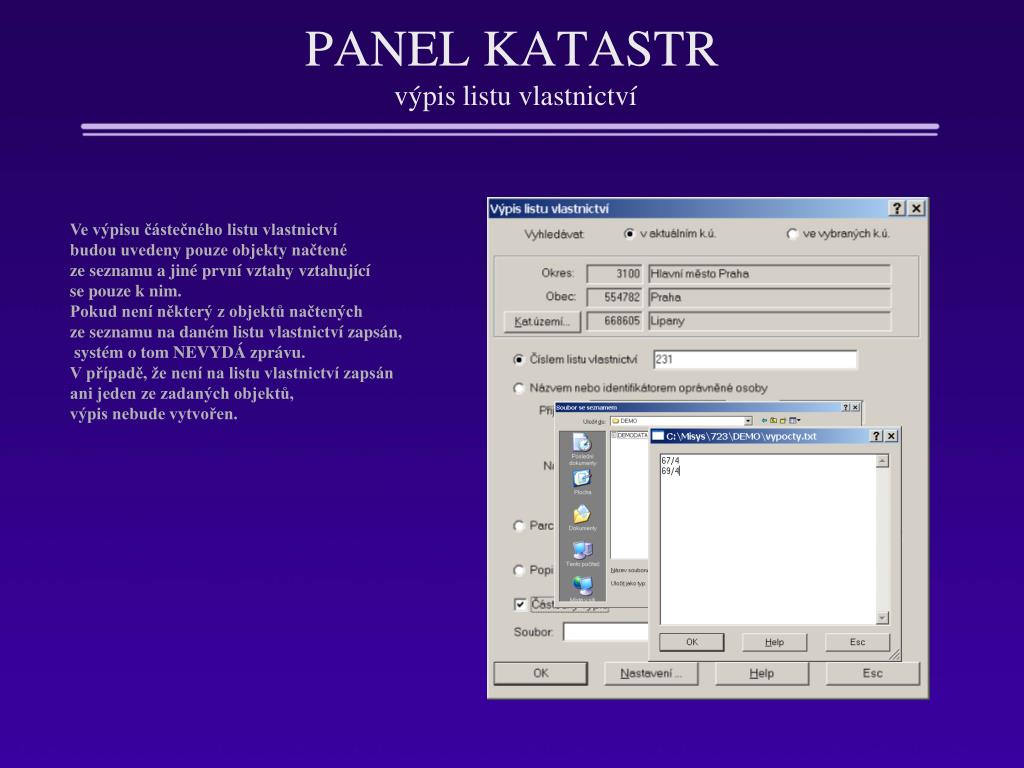Image resolution: width=1024 pixels, height=768 pixels.
Task: Toggle the 'Část...' checkbox
Action: [x=520, y=604]
